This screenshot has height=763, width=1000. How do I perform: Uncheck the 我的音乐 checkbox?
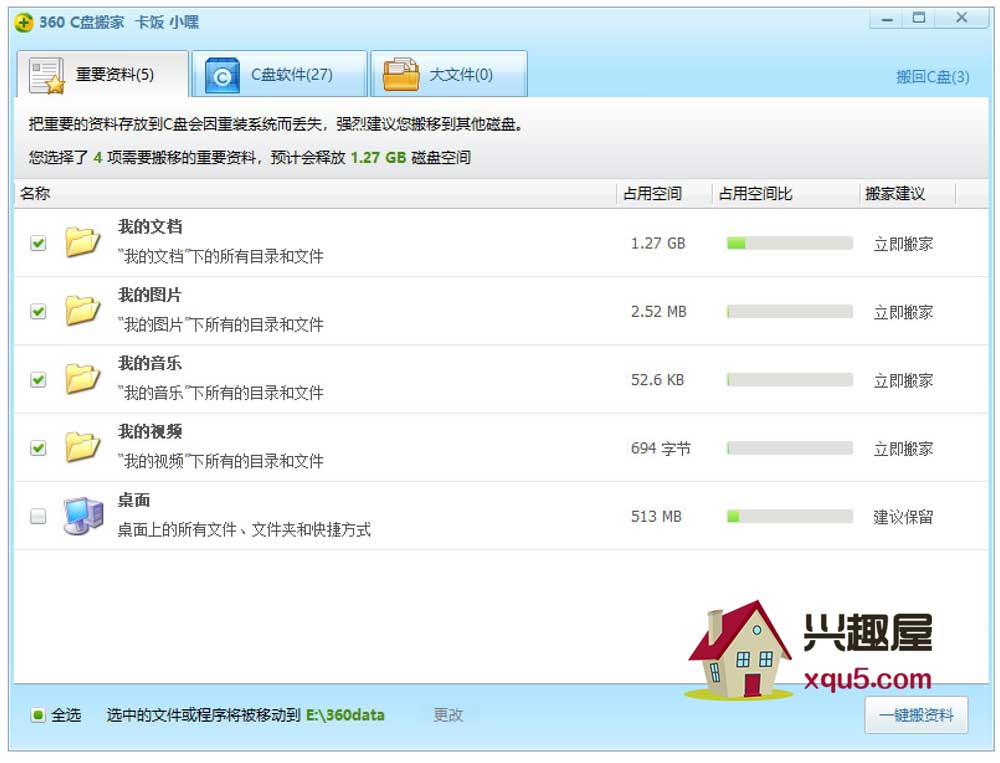pos(38,380)
